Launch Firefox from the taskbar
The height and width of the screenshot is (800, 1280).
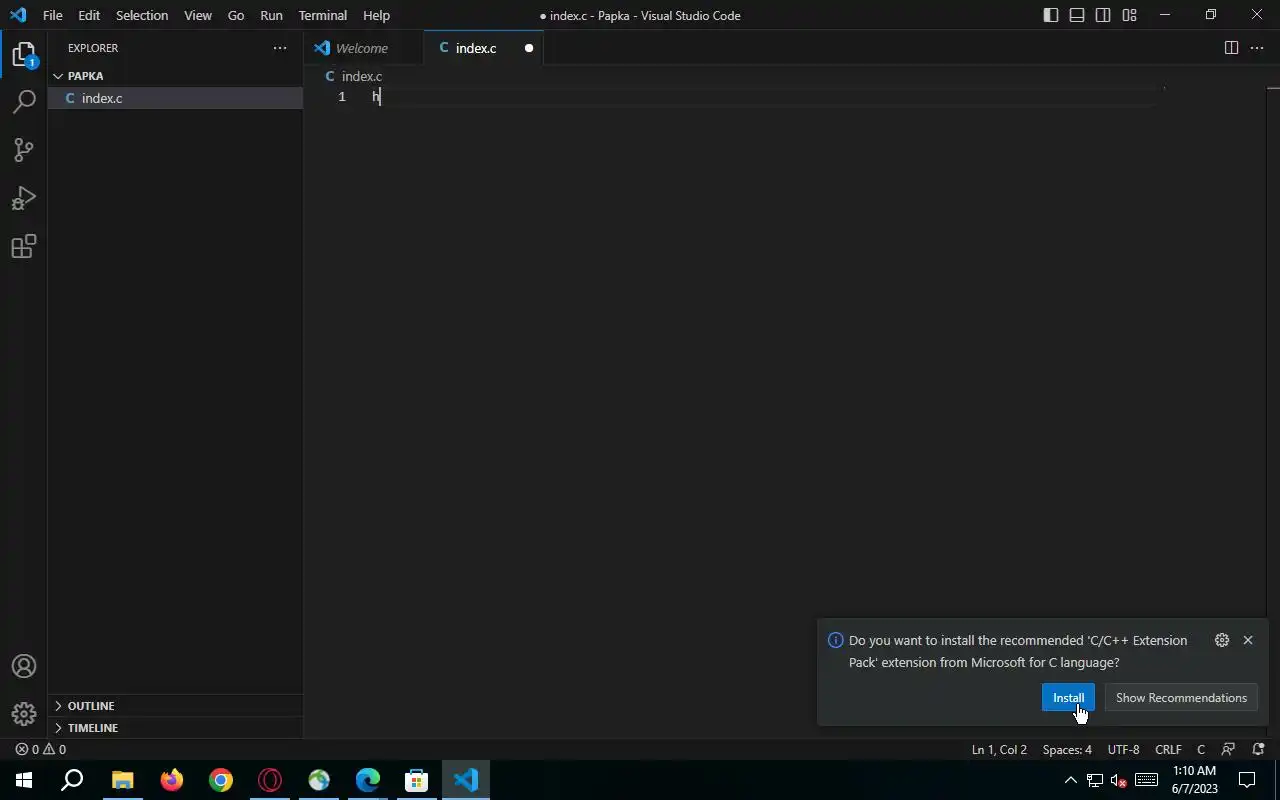pyautogui.click(x=172, y=780)
